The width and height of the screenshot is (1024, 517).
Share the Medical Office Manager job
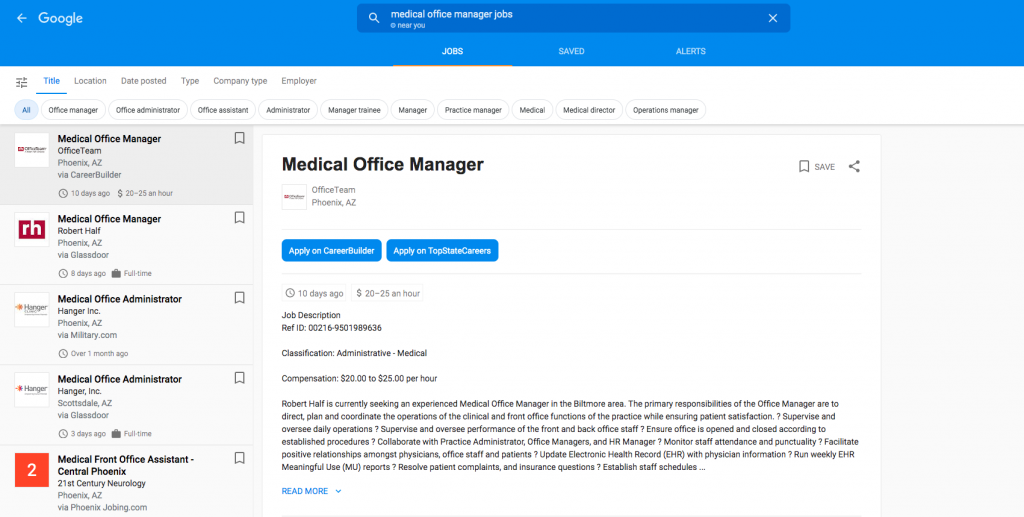tap(854, 166)
